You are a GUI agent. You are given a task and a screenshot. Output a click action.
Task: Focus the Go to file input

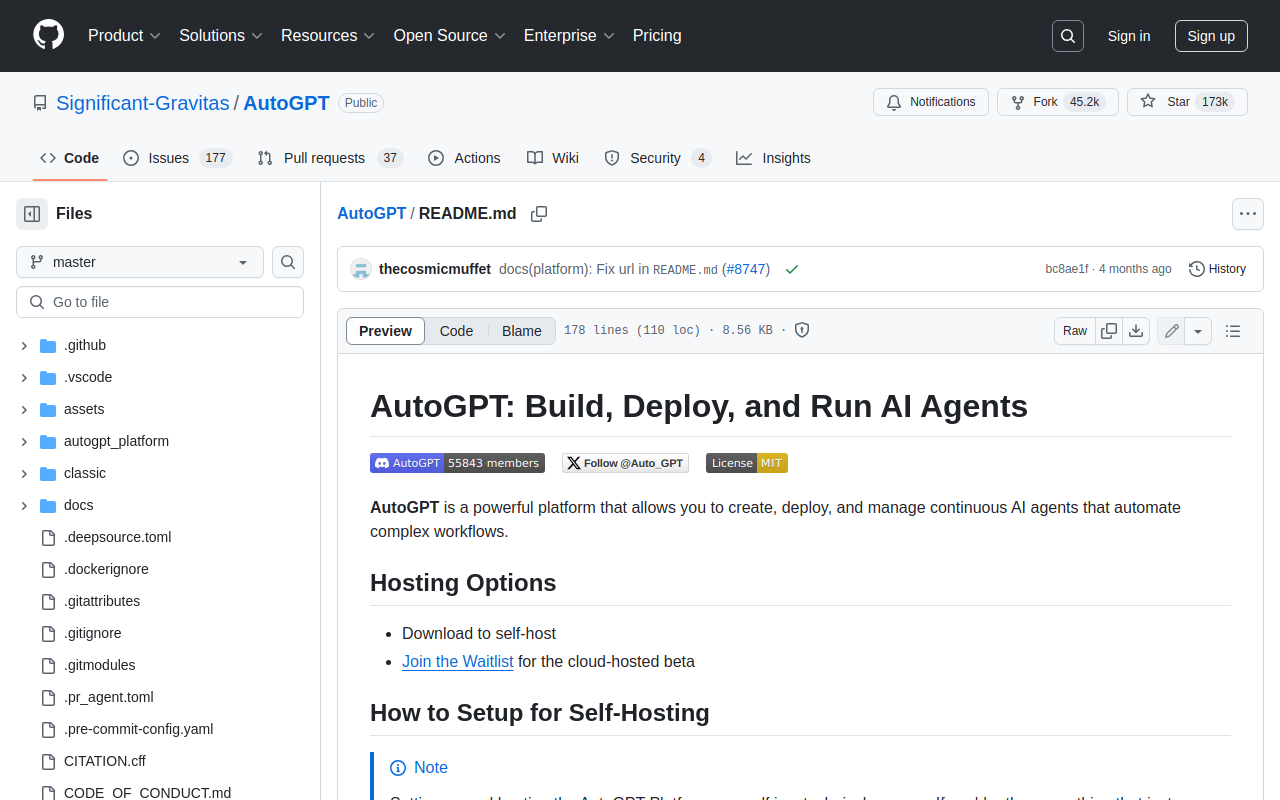(160, 302)
